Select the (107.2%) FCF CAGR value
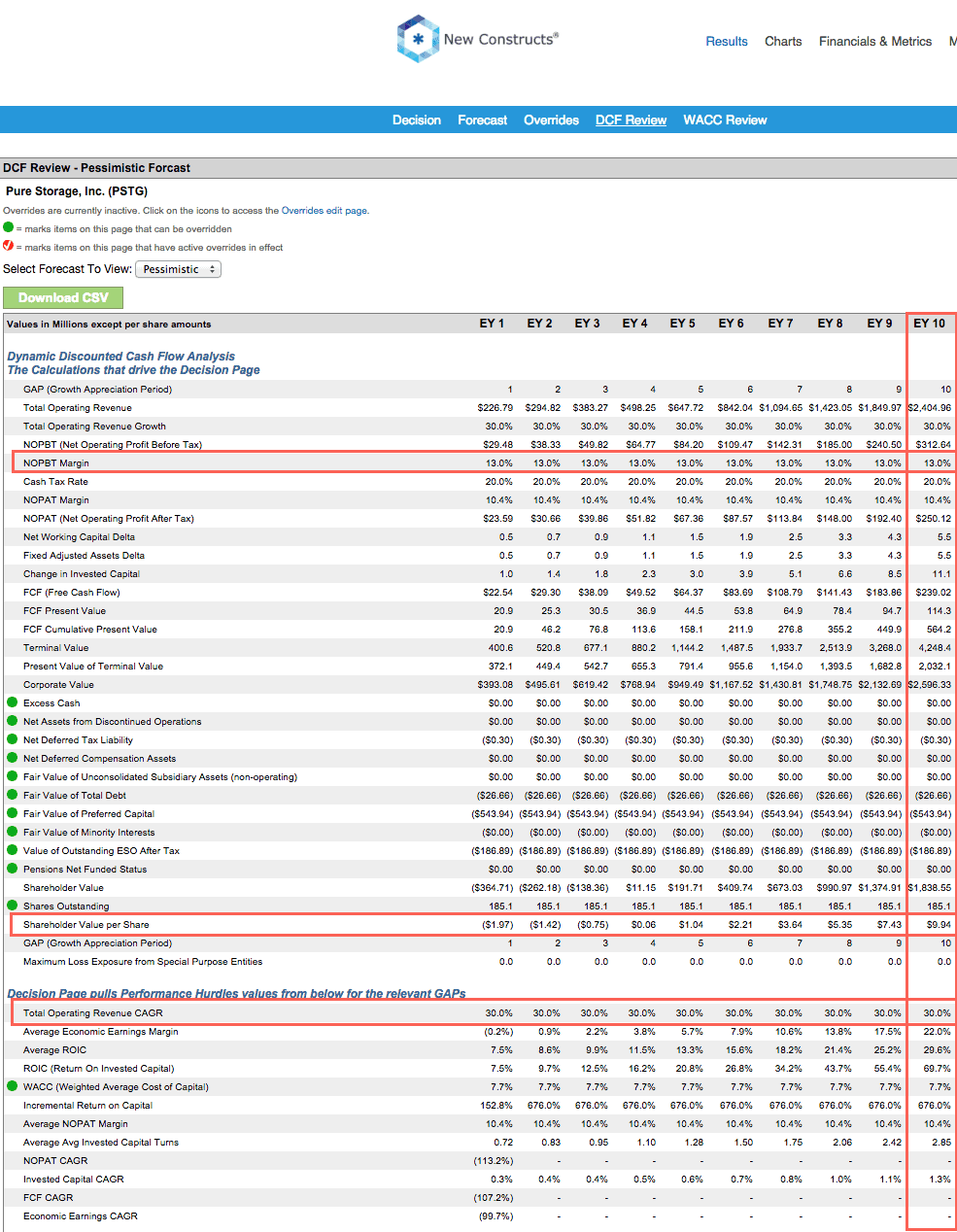Image resolution: width=957 pixels, height=1232 pixels. pos(494,1198)
